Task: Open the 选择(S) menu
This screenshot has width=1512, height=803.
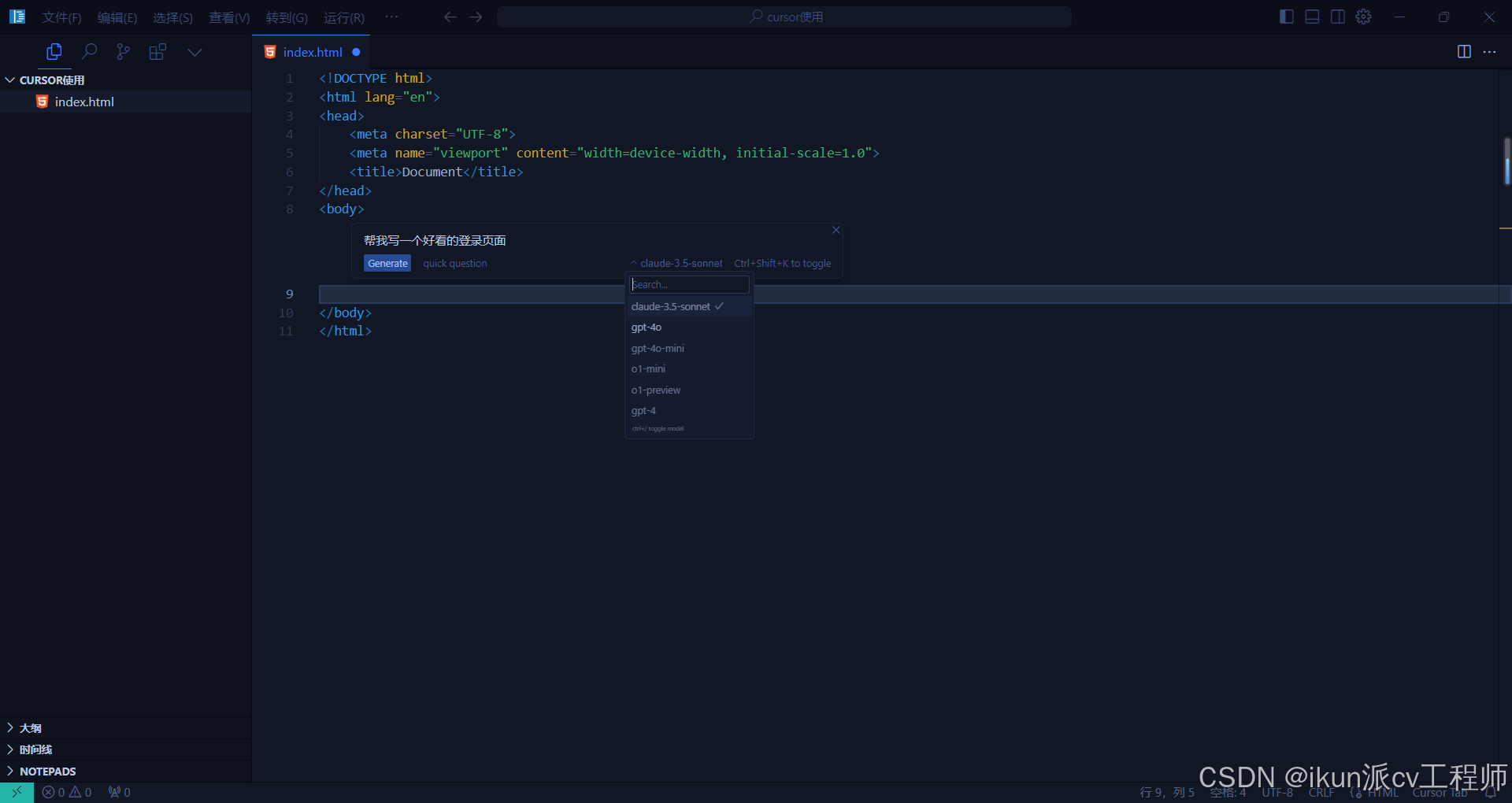Action: (172, 17)
